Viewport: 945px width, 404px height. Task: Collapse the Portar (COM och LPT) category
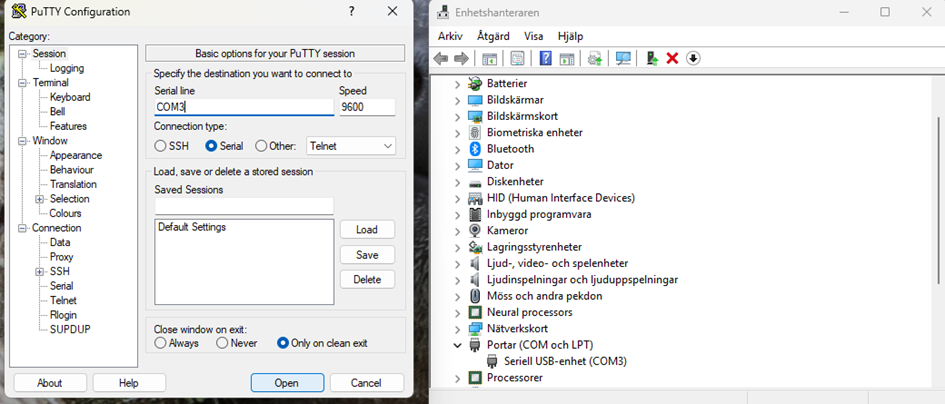point(457,346)
